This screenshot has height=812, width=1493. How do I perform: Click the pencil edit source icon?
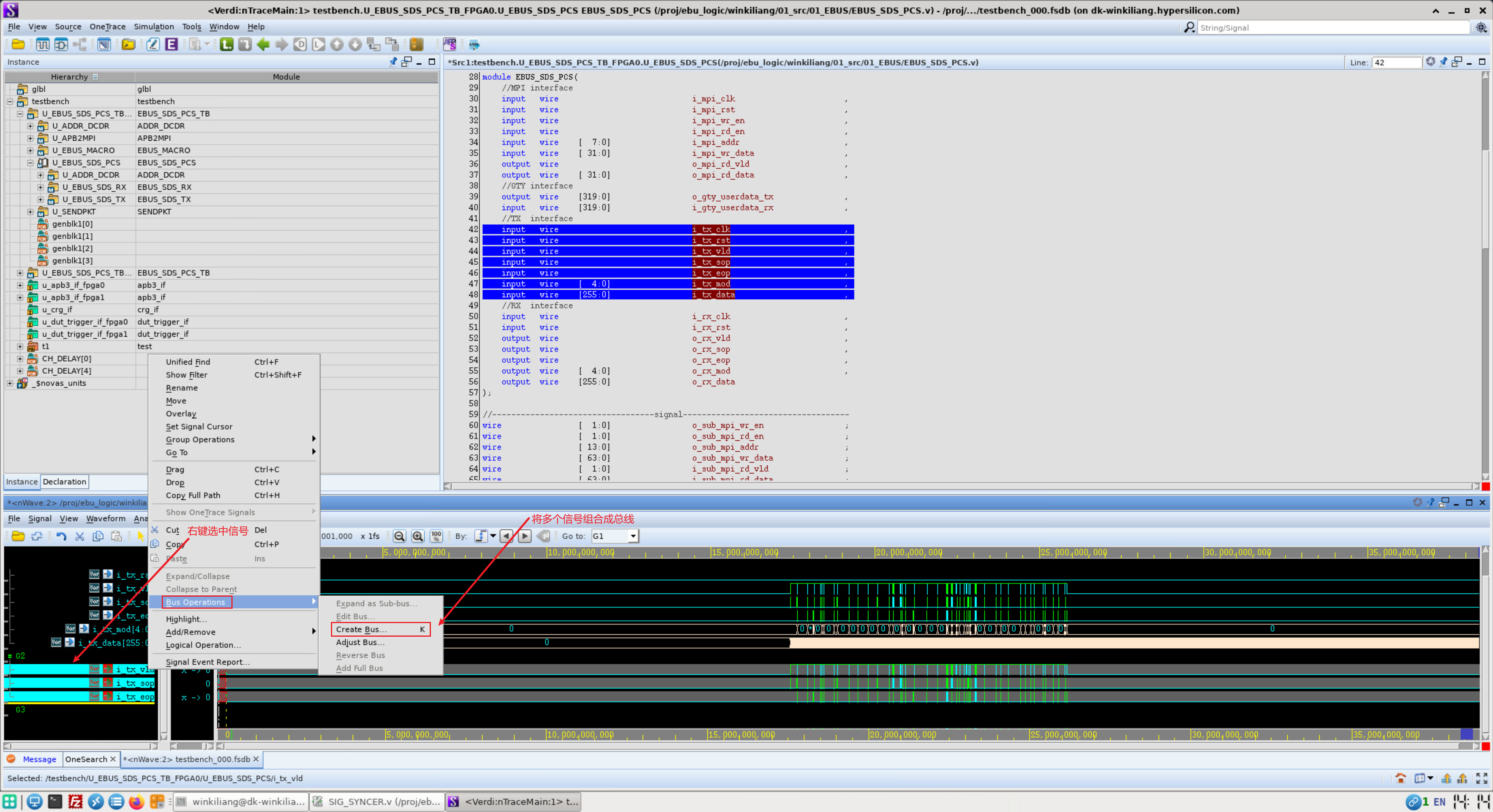coord(152,45)
